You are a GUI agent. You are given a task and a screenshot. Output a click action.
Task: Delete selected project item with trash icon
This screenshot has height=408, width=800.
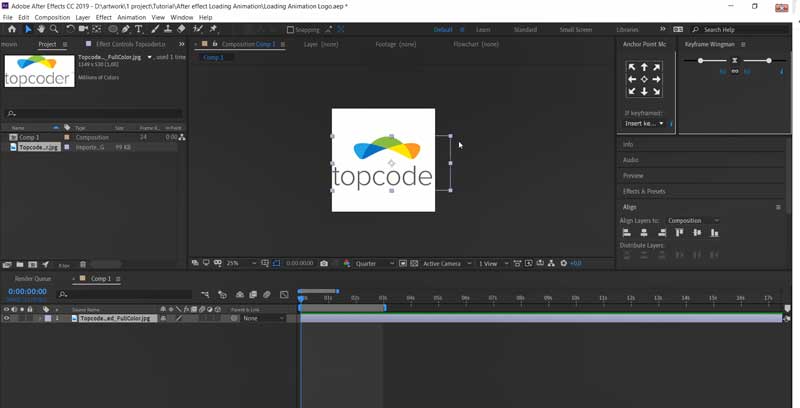(x=83, y=265)
